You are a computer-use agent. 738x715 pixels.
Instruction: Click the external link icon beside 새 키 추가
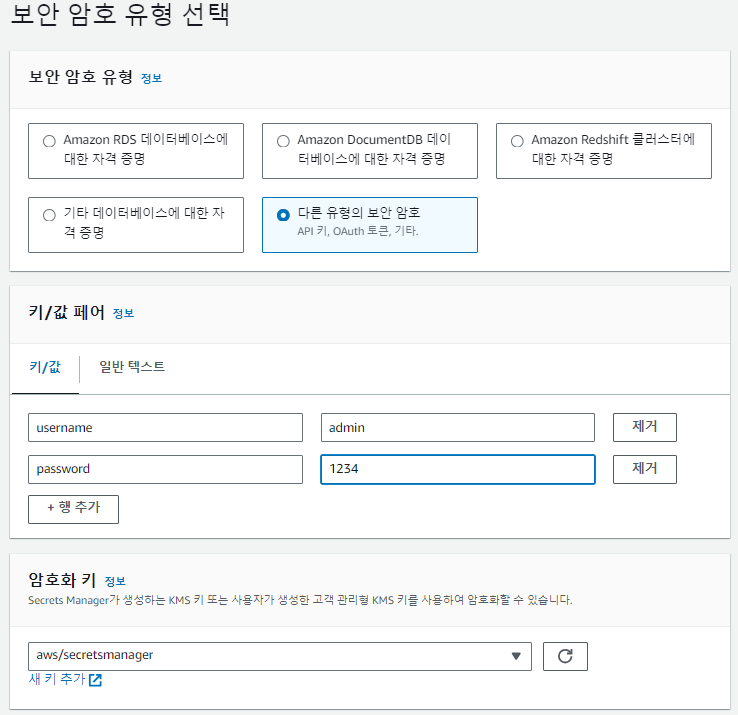click(x=96, y=680)
